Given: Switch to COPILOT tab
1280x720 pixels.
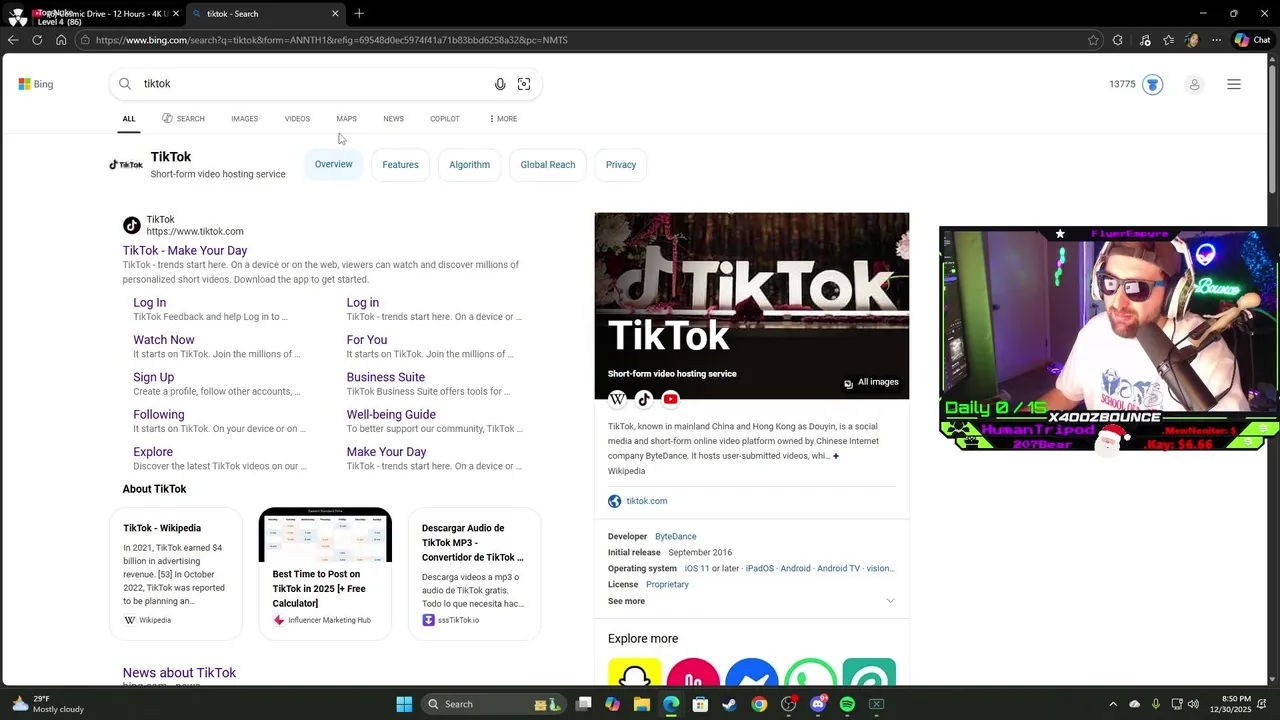Looking at the screenshot, I should coord(445,119).
